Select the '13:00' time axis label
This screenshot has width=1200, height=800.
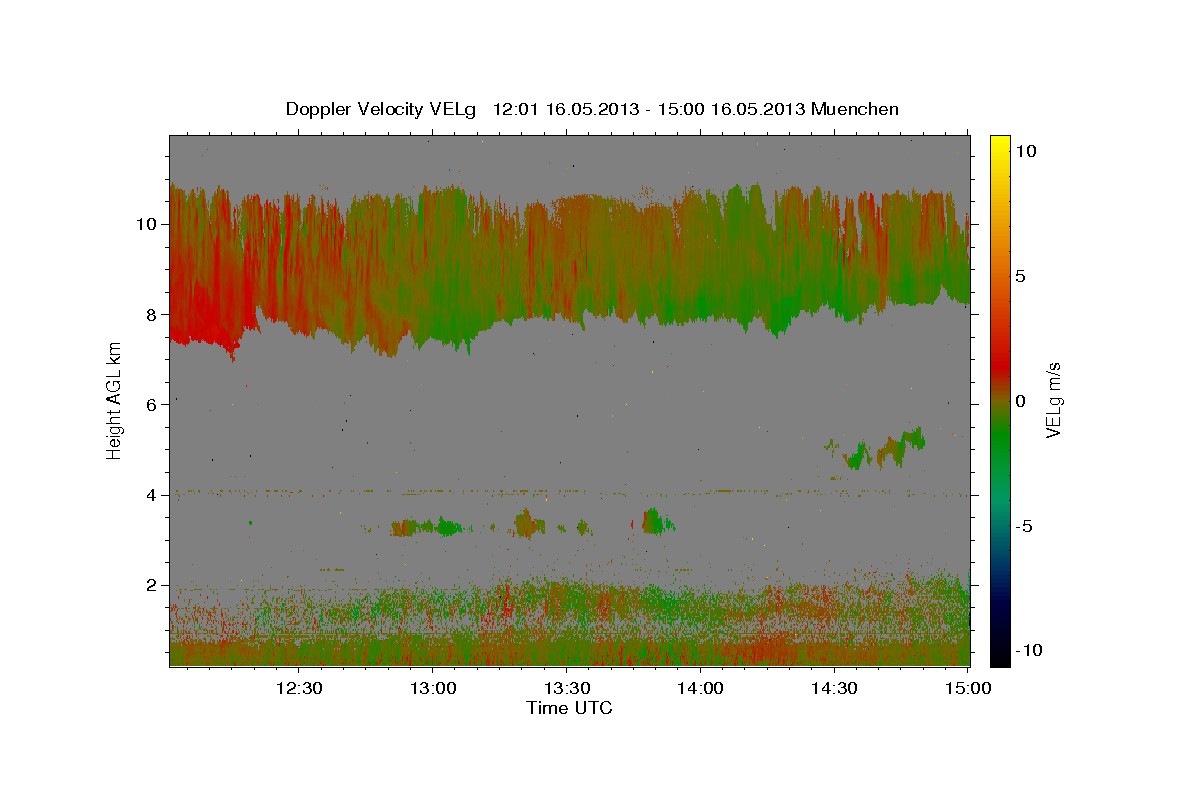433,688
